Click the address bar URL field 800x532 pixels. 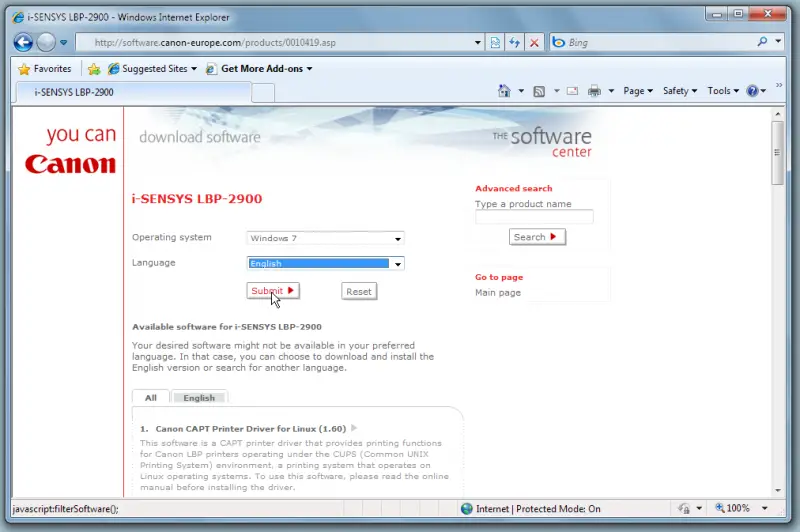coord(274,43)
